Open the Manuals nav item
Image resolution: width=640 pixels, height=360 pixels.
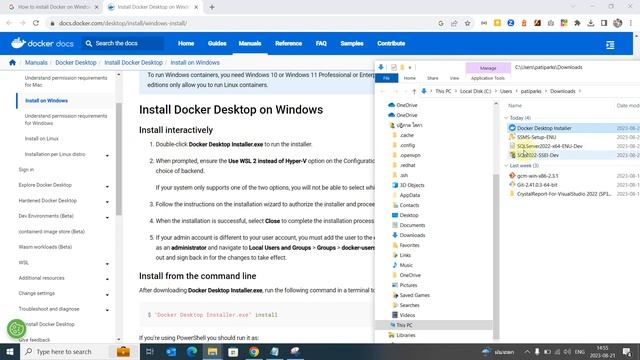click(x=250, y=43)
